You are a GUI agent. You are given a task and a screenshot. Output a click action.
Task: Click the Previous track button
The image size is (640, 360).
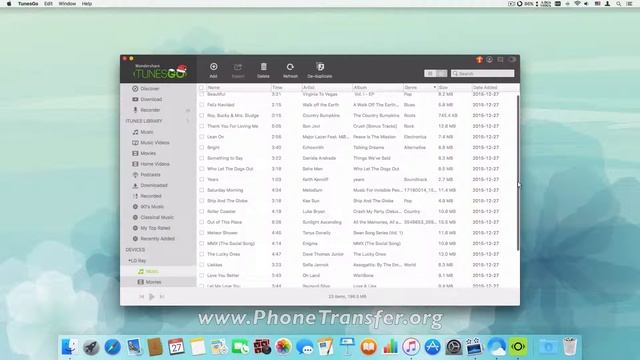141,297
